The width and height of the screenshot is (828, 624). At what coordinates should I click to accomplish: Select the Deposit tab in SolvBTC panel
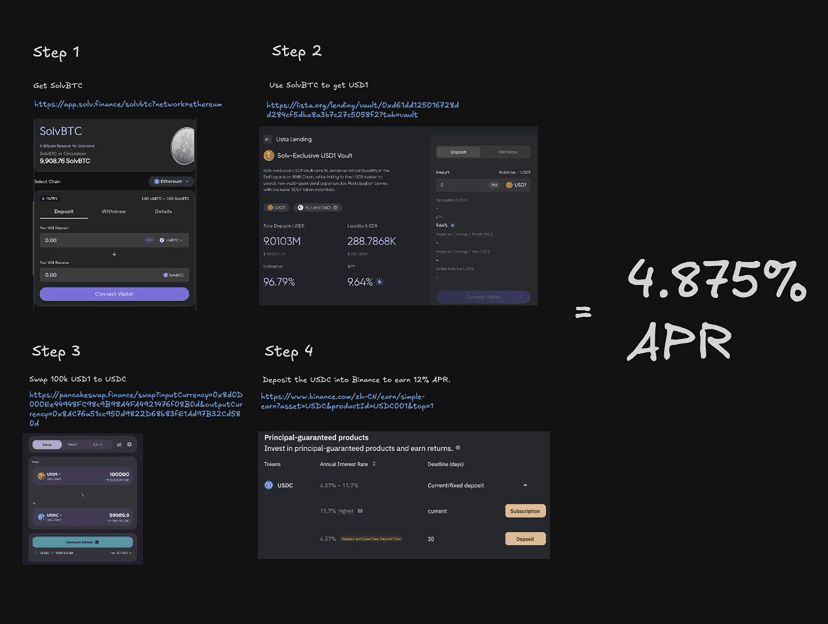[64, 212]
